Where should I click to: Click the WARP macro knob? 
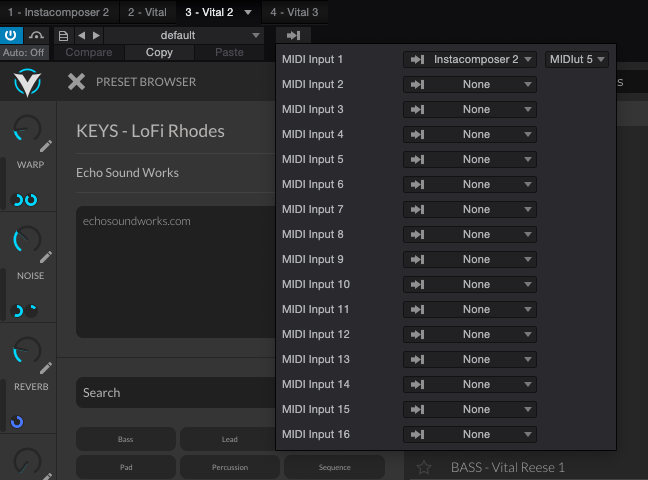(x=27, y=129)
